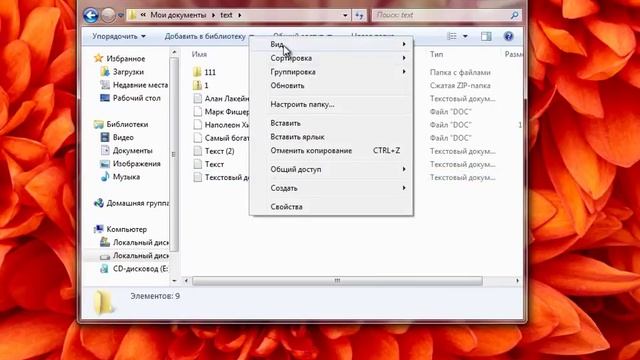640x360 pixels.
Task: Open Help with the question mark icon
Action: point(508,36)
